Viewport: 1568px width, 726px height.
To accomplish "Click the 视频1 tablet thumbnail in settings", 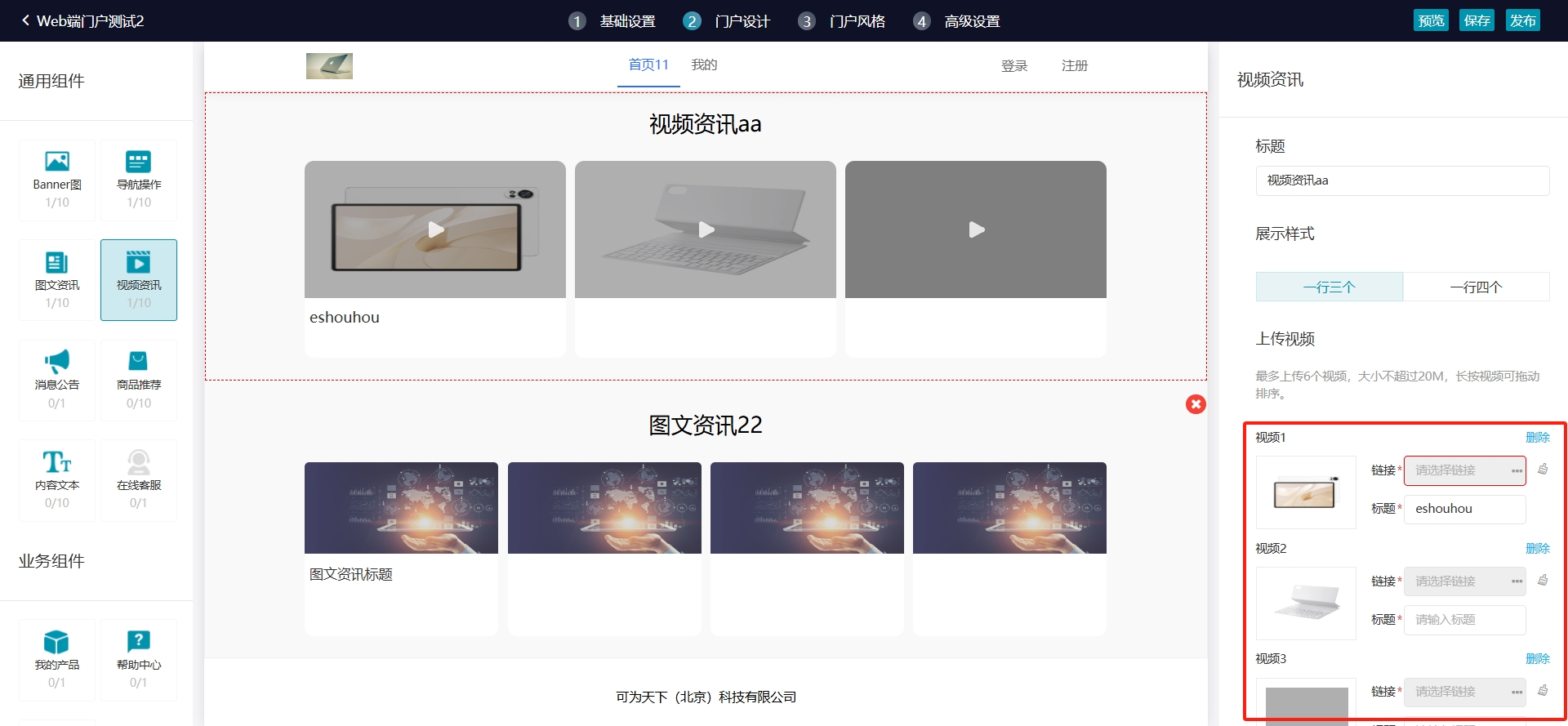I will [x=1306, y=492].
